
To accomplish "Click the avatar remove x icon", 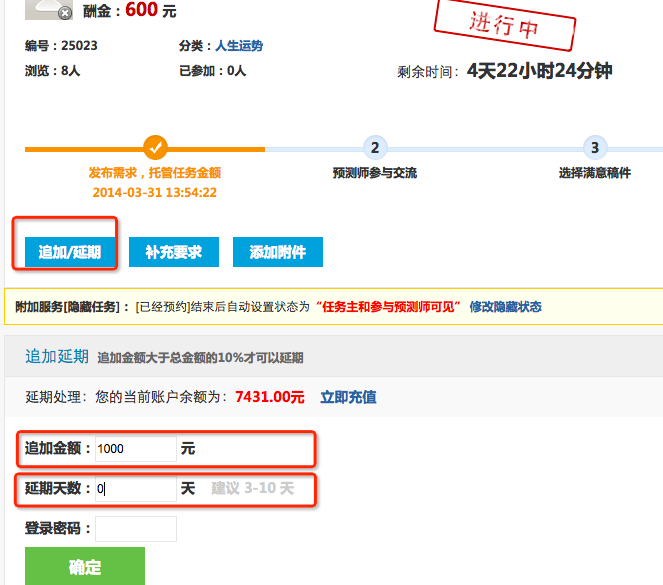I will point(65,14).
